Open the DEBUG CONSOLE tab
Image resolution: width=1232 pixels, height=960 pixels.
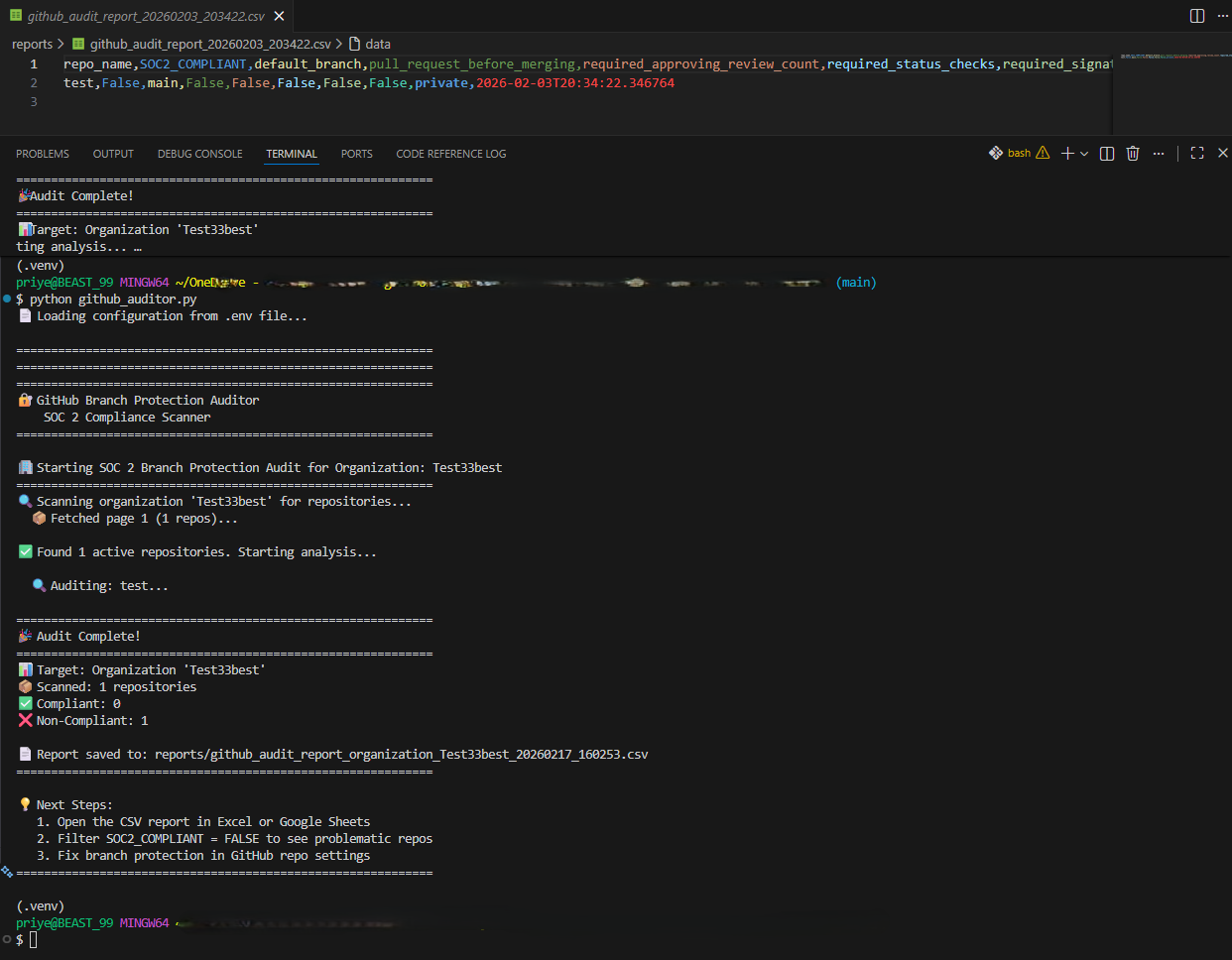tap(199, 154)
